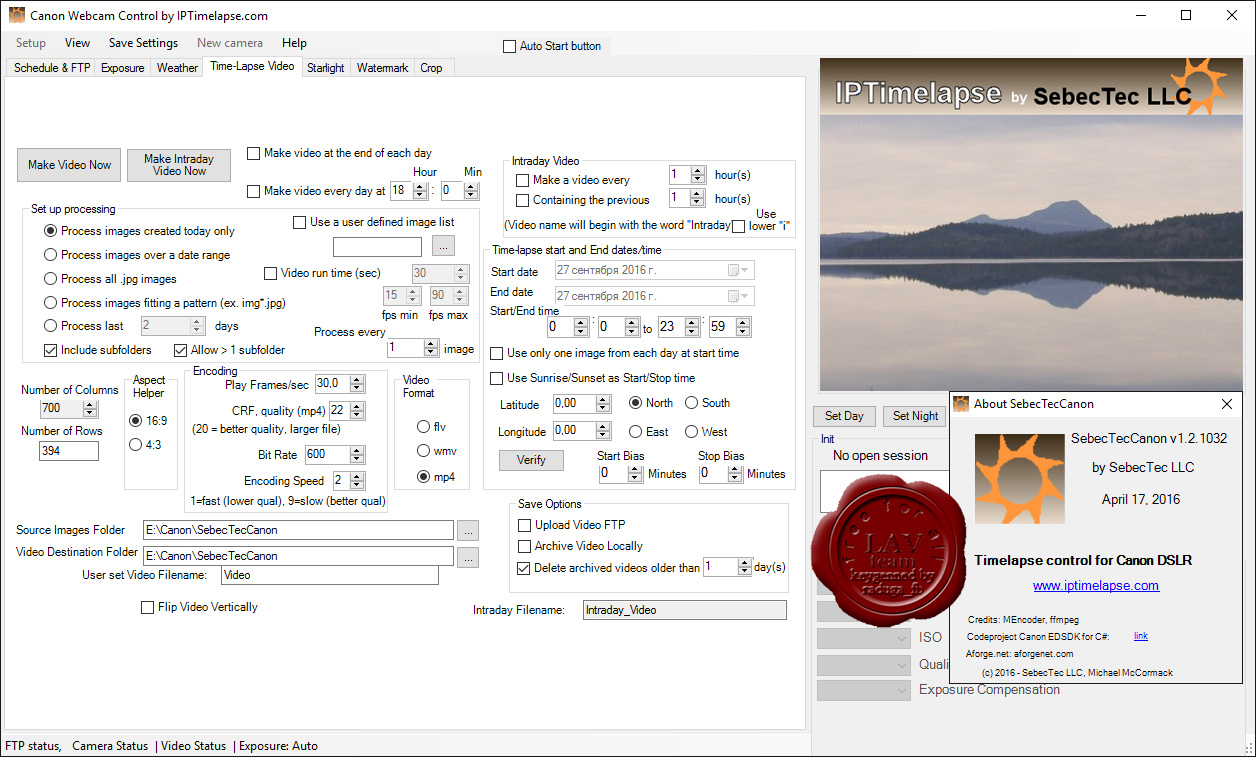Uncheck Include subfolders

(51, 350)
